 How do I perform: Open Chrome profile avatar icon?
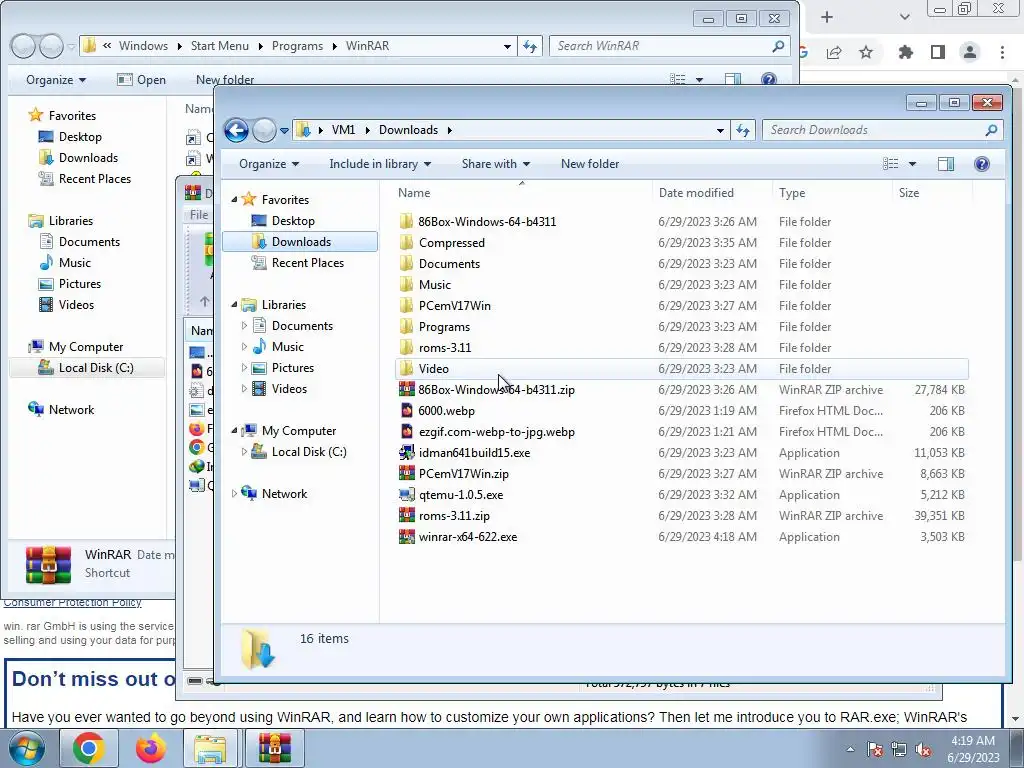pyautogui.click(x=970, y=52)
